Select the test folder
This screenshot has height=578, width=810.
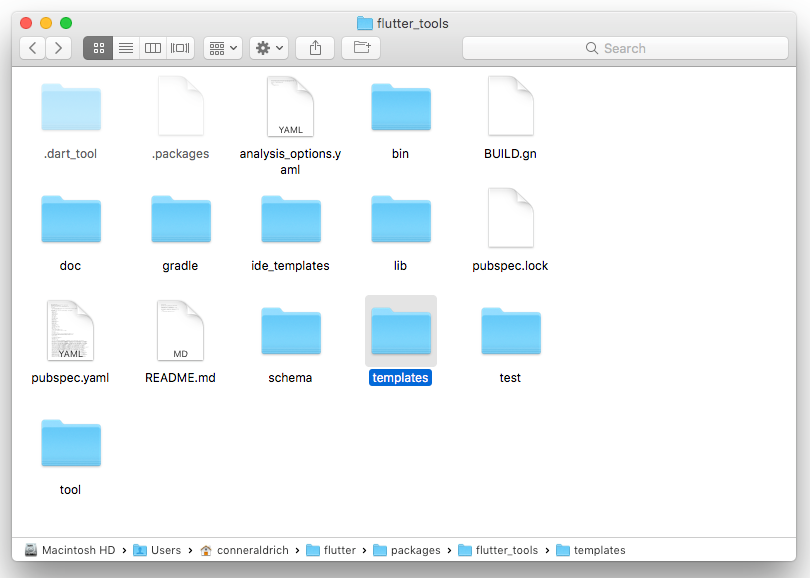click(511, 332)
